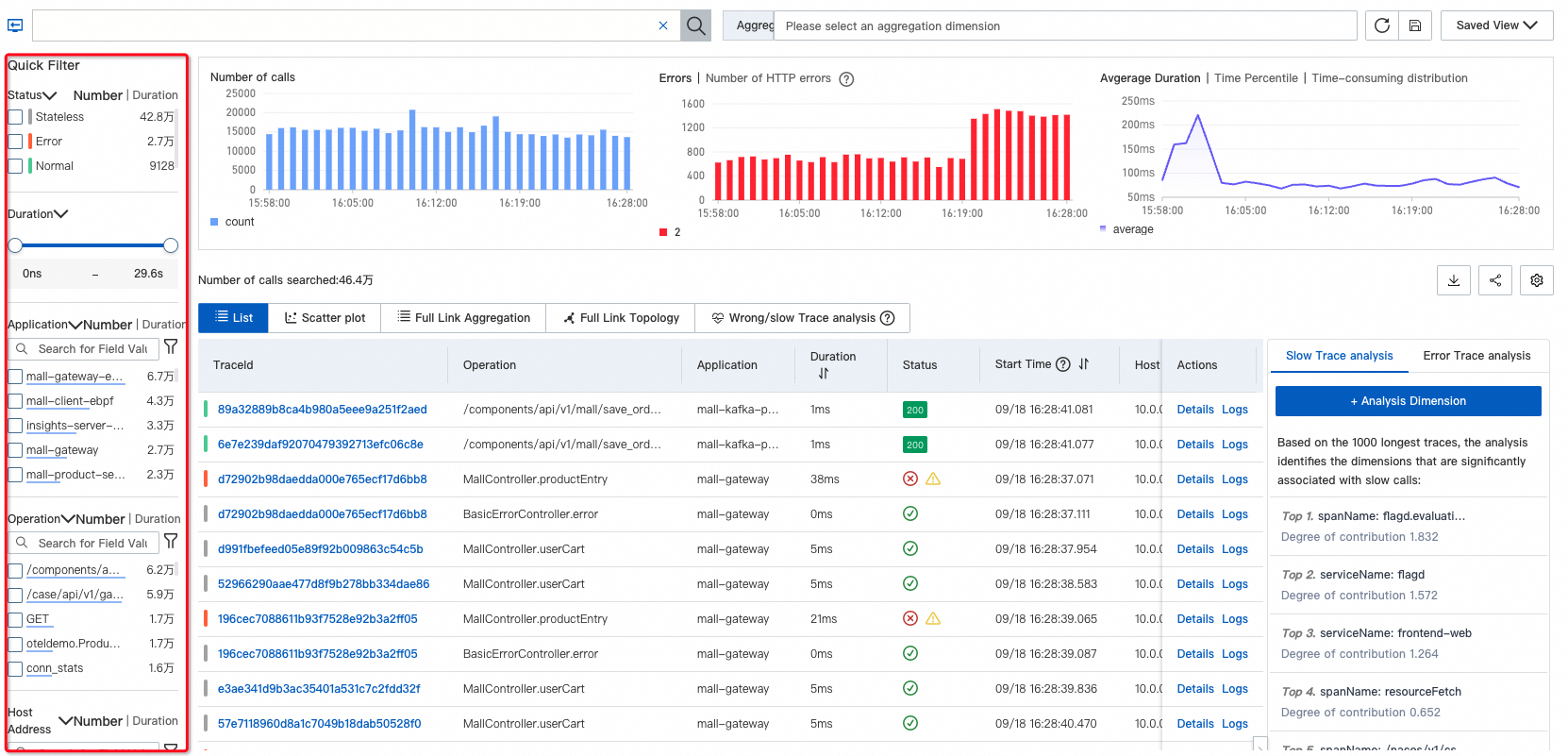1568x756 pixels.
Task: Check the oteldemo.Produ... operation checkbox
Action: pyautogui.click(x=15, y=644)
